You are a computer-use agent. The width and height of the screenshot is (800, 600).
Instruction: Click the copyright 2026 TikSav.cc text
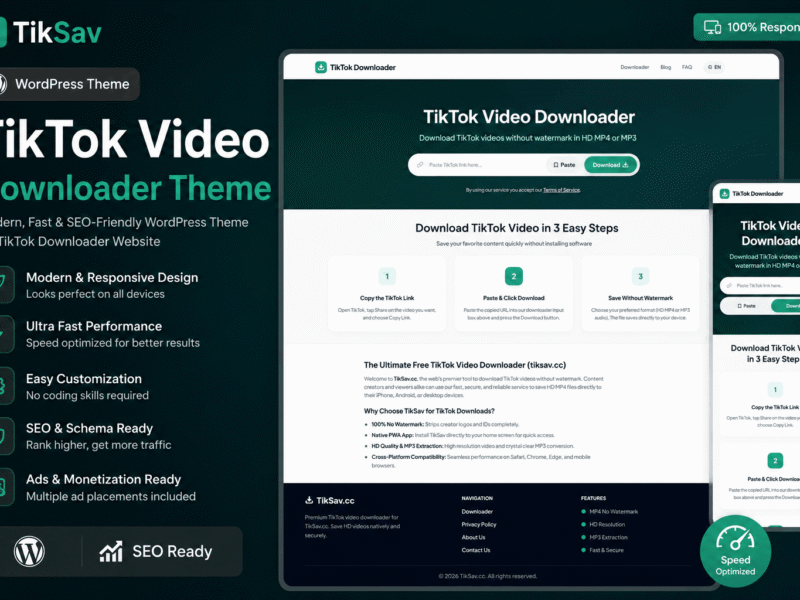[x=488, y=576]
